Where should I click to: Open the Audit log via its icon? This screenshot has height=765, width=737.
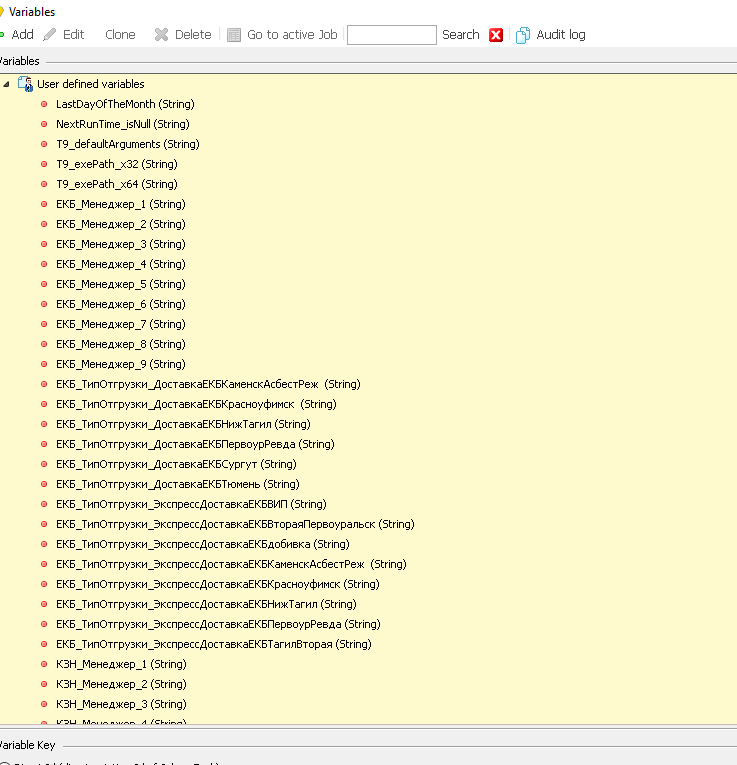pyautogui.click(x=523, y=35)
